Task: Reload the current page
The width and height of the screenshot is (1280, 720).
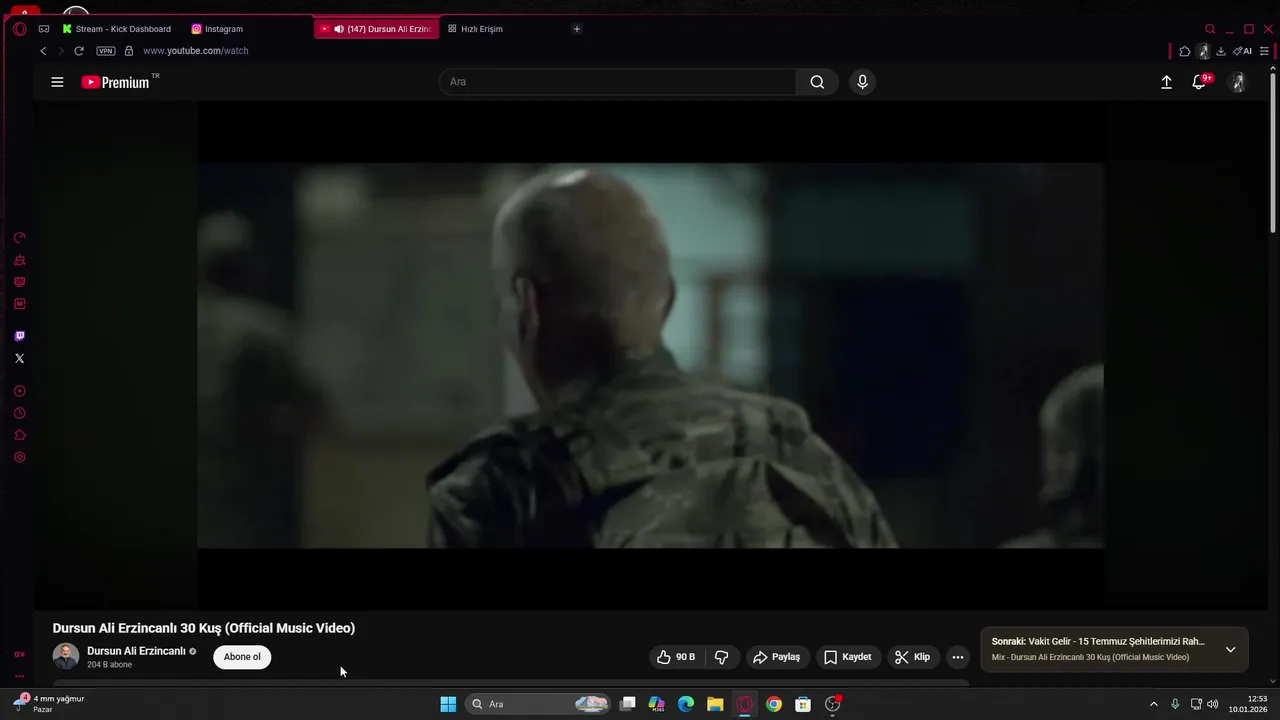Action: (x=79, y=51)
